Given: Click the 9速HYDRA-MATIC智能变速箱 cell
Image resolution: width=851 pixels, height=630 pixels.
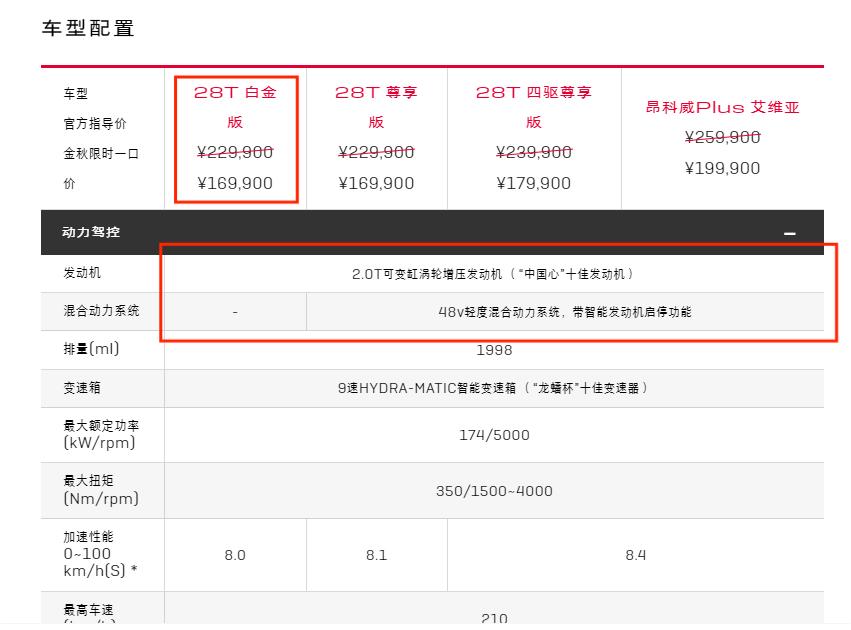Looking at the screenshot, I should coord(494,388).
